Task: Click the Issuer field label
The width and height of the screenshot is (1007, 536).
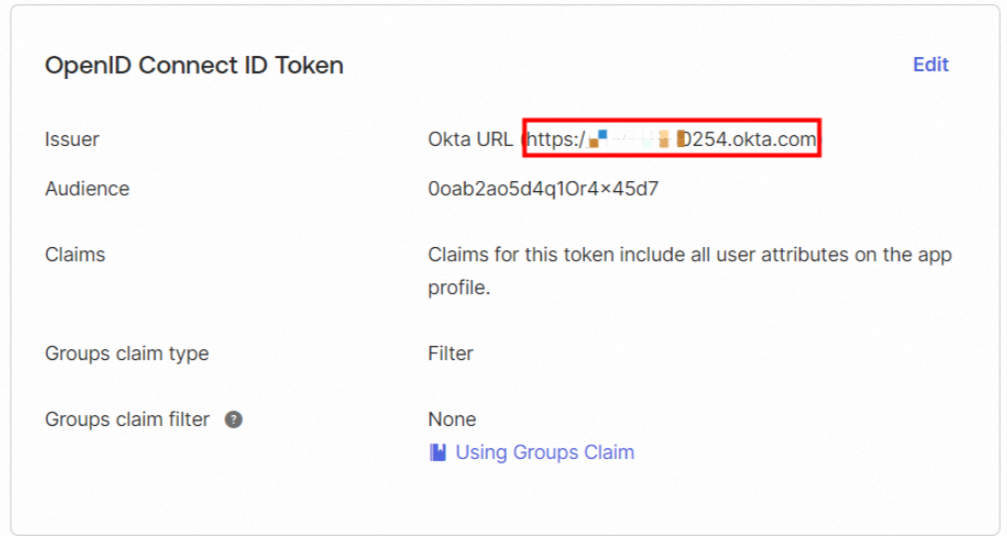Action: tap(72, 139)
